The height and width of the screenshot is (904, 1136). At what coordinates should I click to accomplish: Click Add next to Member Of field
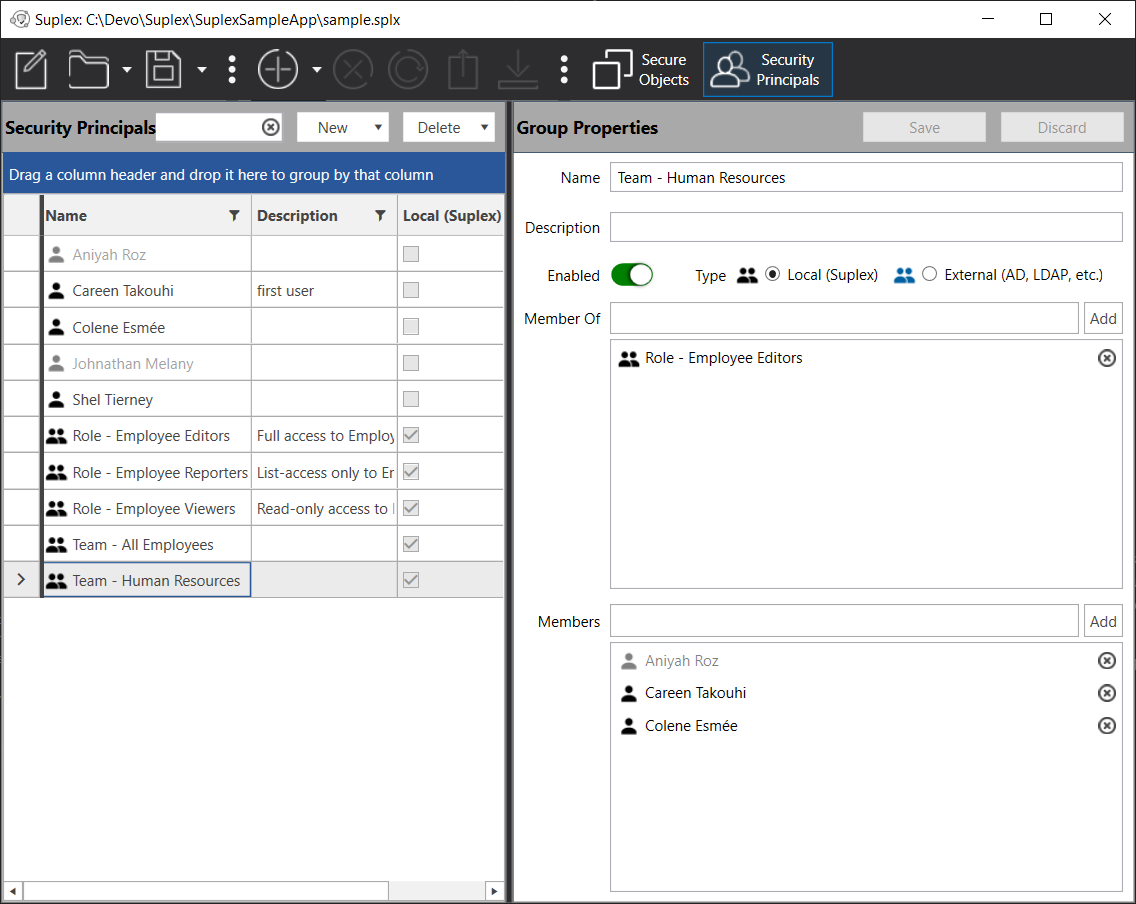click(x=1103, y=319)
